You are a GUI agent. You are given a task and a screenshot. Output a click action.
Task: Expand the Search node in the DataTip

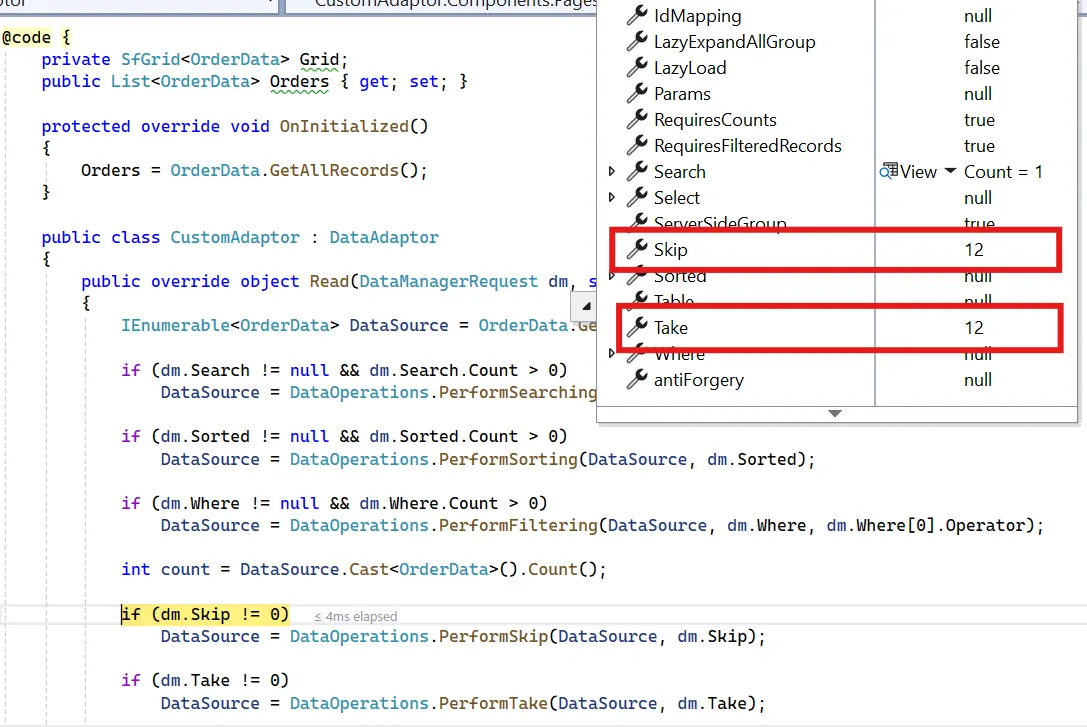(612, 171)
